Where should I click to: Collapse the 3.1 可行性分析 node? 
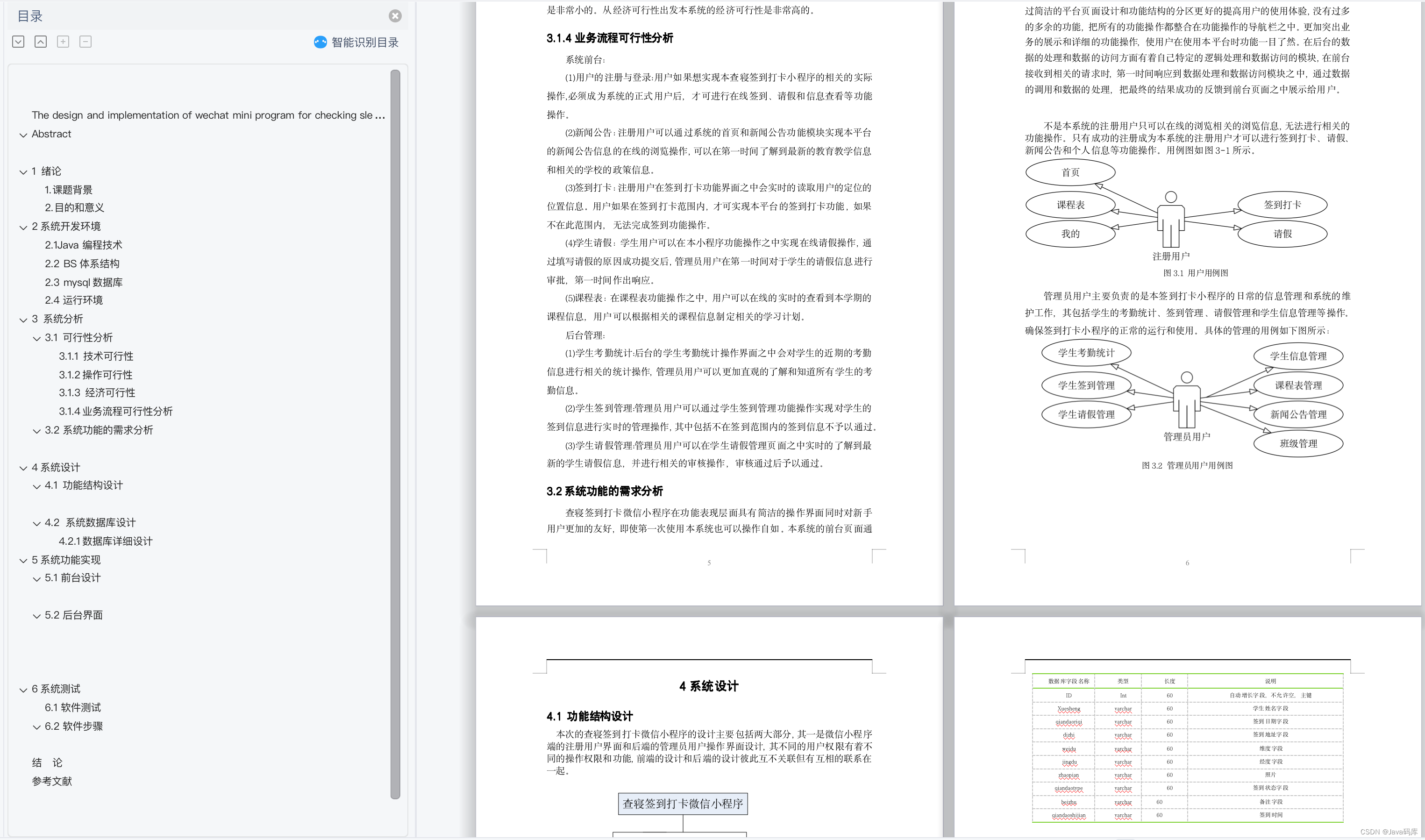coord(37,339)
